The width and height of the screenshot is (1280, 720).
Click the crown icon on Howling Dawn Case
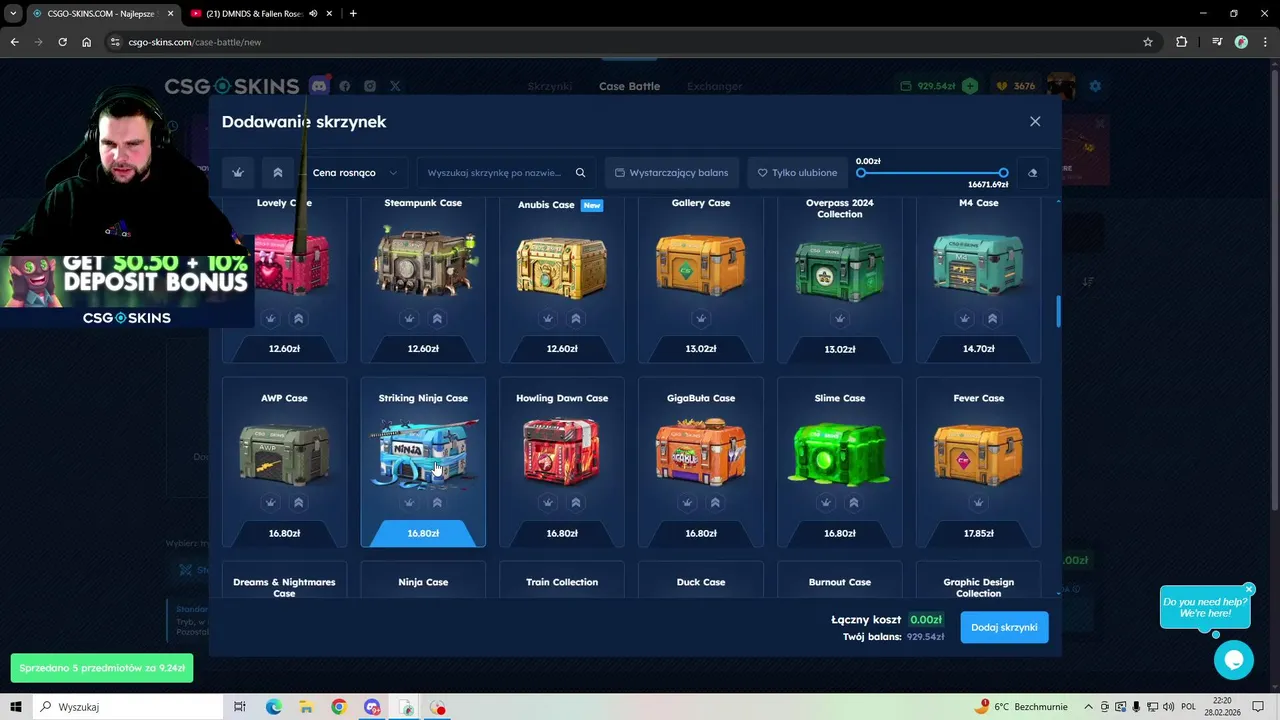pos(548,502)
